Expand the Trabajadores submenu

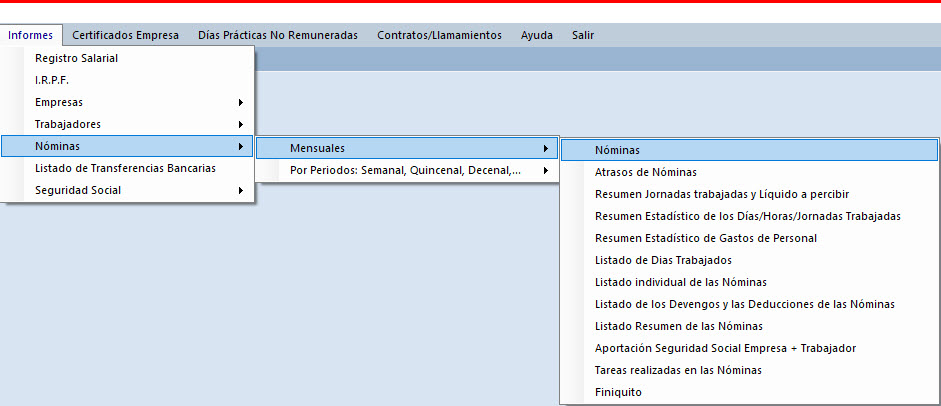click(x=68, y=124)
